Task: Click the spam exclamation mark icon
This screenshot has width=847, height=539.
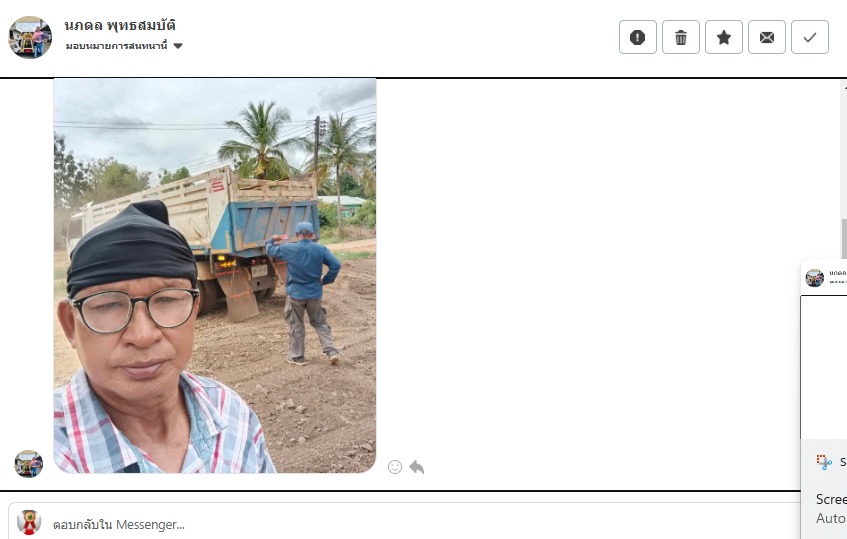Action: [637, 37]
